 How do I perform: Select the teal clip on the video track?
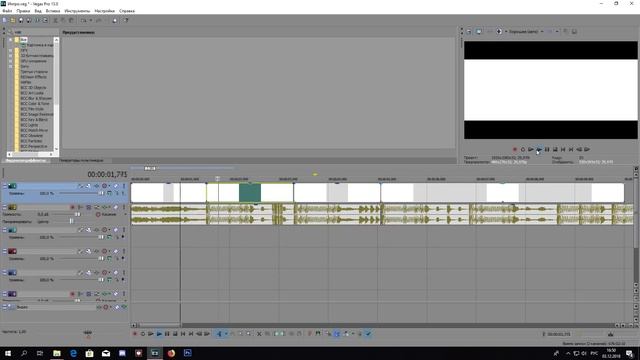(250, 193)
